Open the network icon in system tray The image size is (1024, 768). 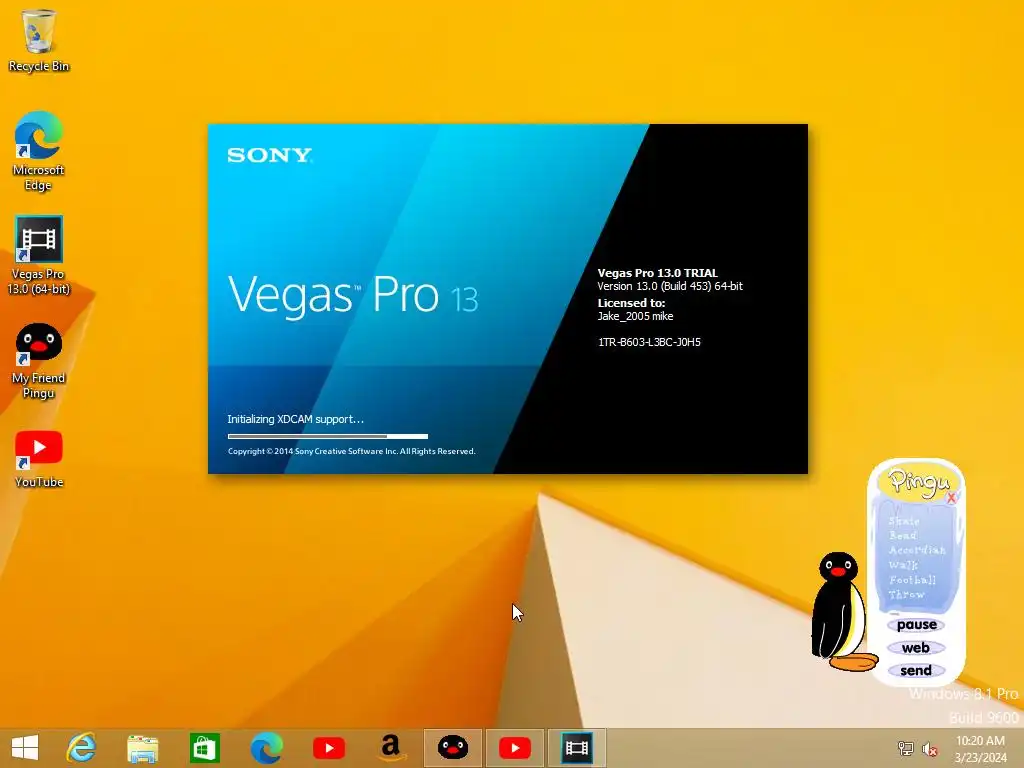(x=905, y=748)
